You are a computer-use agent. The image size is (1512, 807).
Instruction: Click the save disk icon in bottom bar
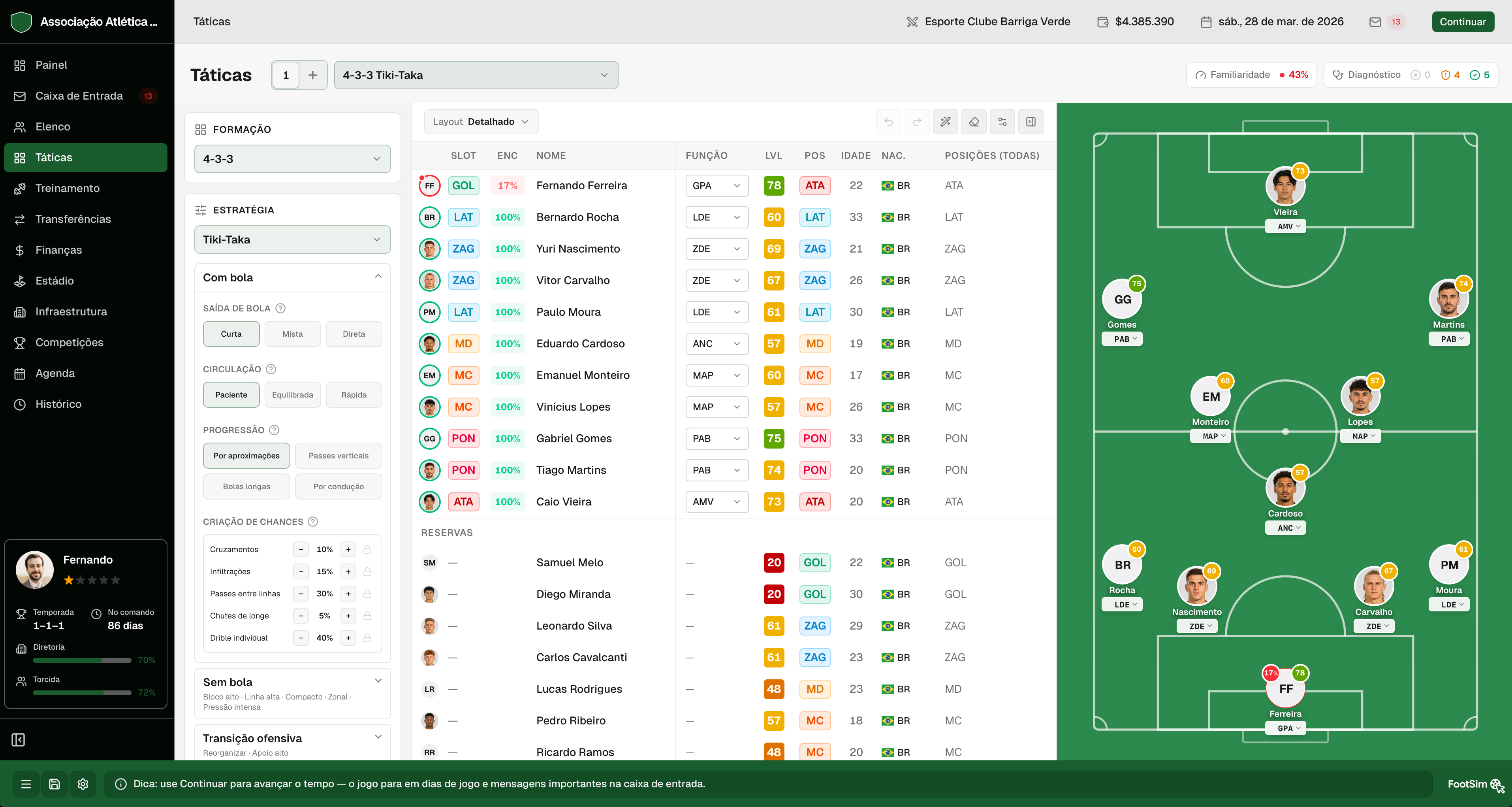coord(55,784)
